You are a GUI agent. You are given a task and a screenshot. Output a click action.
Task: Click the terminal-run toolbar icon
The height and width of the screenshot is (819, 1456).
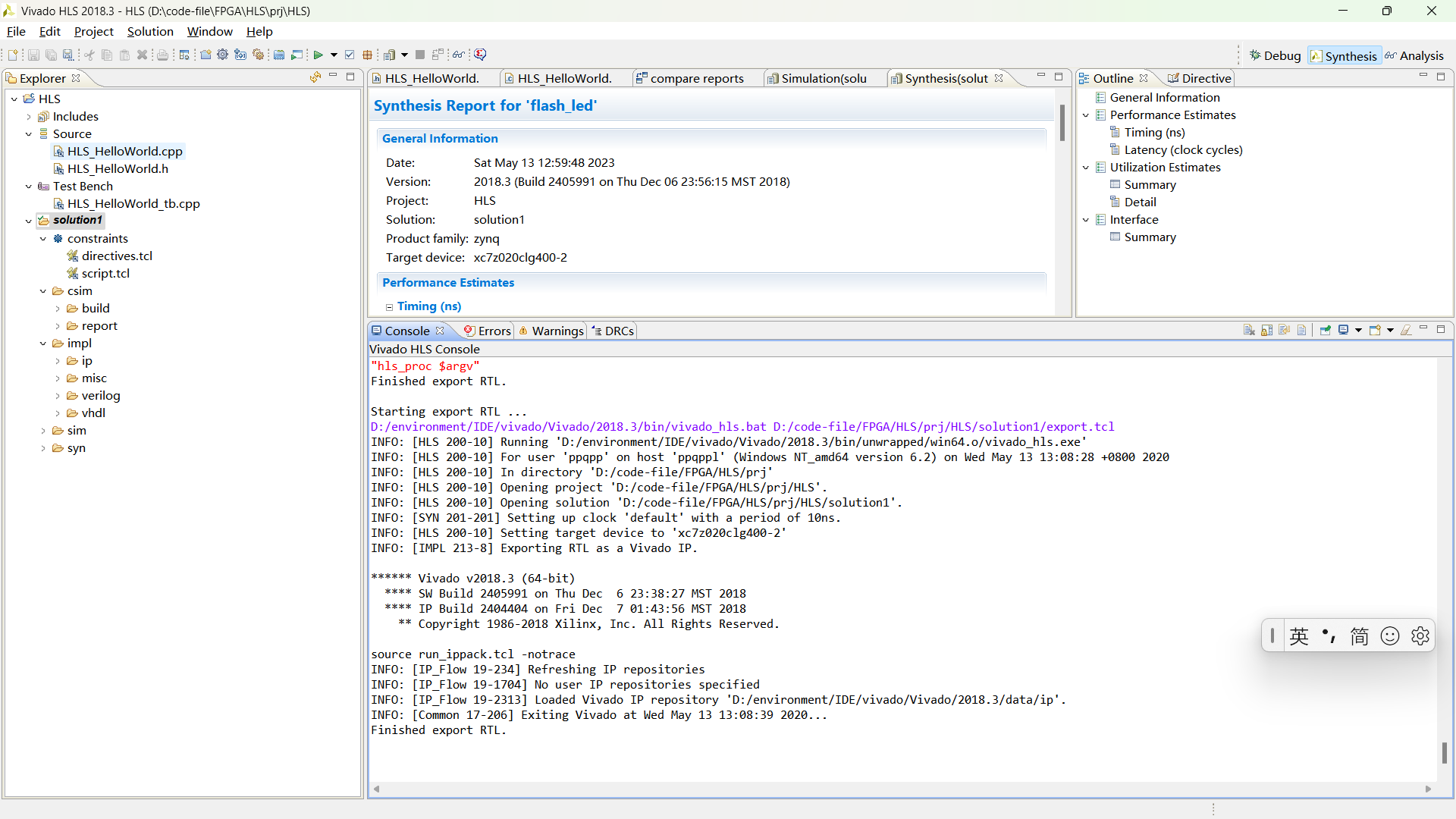click(x=297, y=55)
